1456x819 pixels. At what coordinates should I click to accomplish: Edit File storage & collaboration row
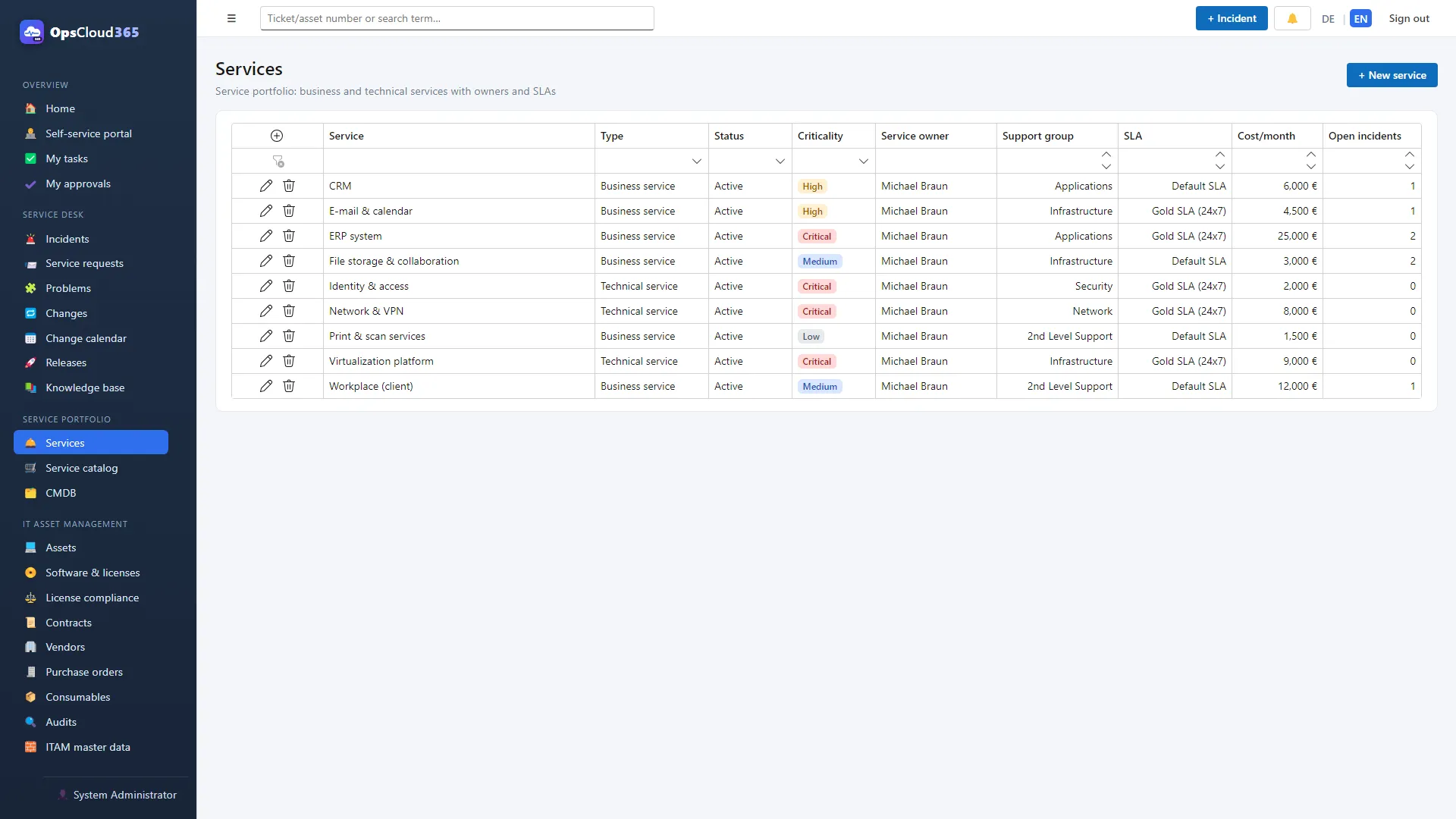click(266, 261)
